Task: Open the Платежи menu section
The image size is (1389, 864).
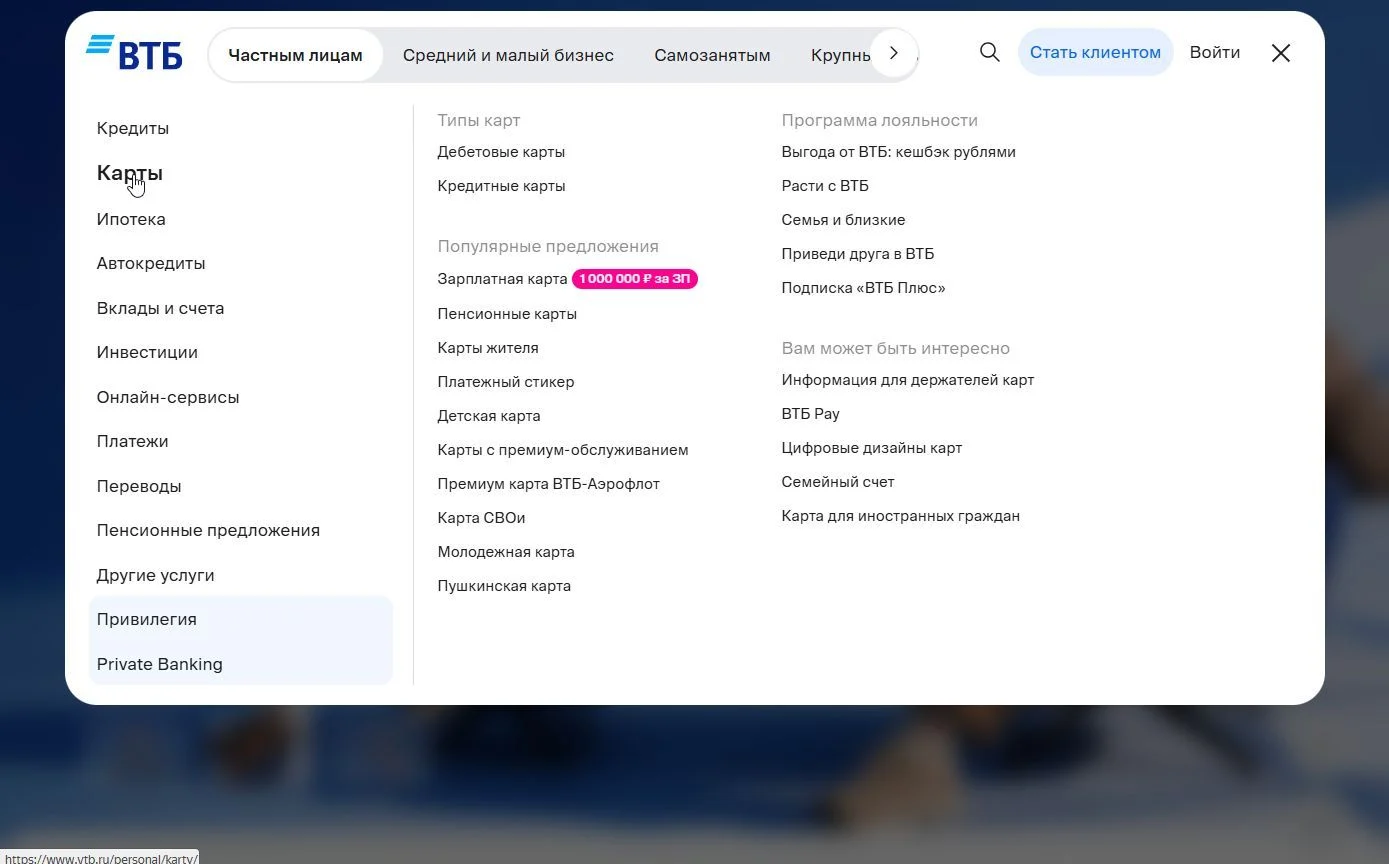Action: coord(132,441)
